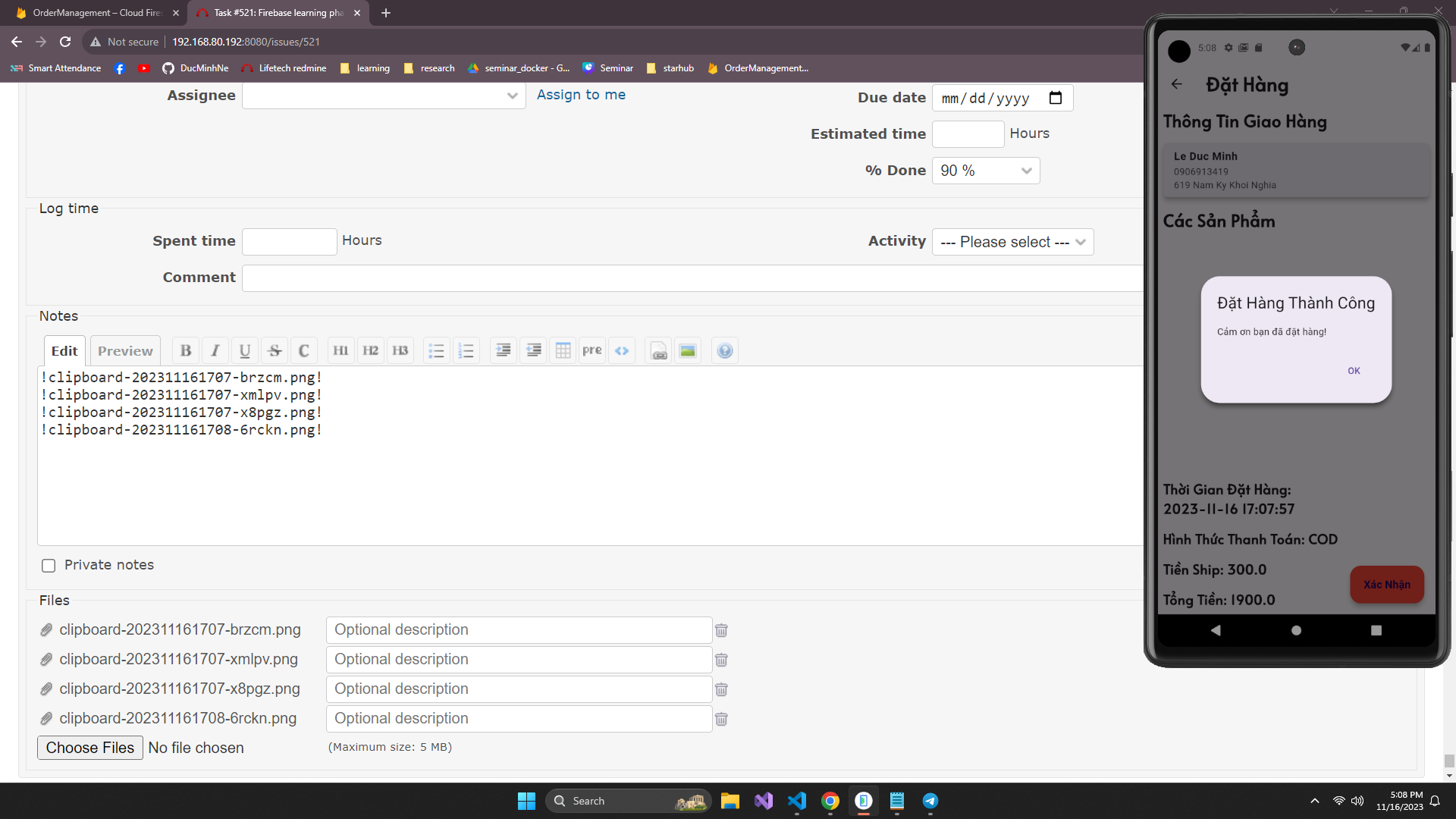The width and height of the screenshot is (1456, 819).
Task: Click the Bold formatting icon
Action: [x=186, y=350]
